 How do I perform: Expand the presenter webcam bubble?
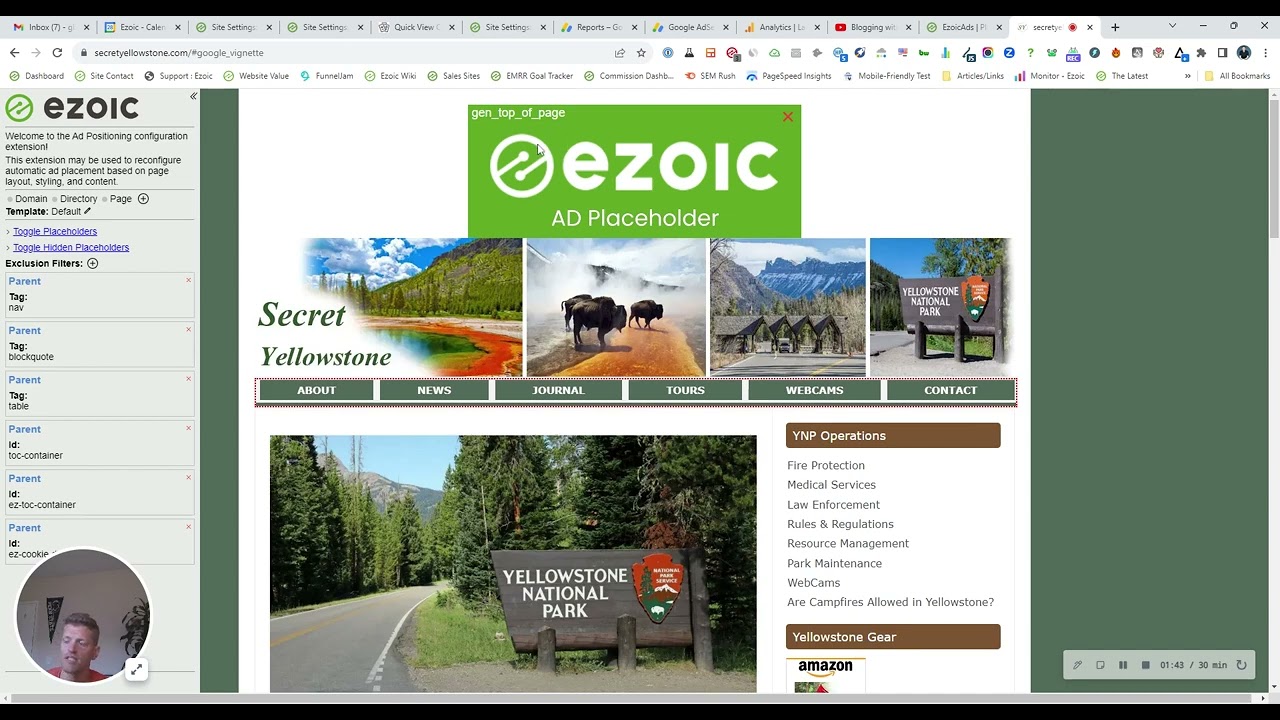pyautogui.click(x=136, y=670)
